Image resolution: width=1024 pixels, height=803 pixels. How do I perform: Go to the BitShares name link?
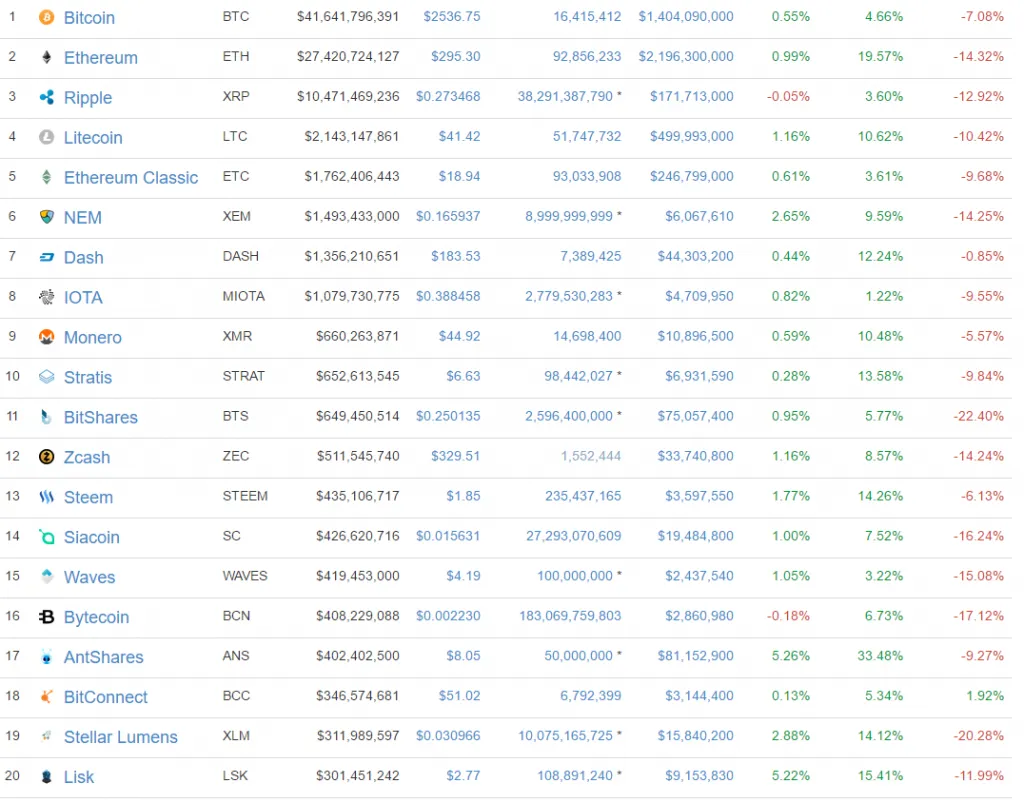pos(101,417)
